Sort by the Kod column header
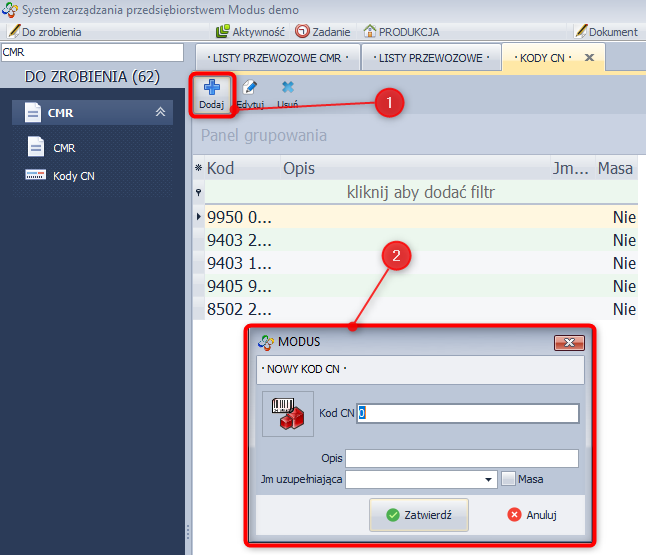 243,168
